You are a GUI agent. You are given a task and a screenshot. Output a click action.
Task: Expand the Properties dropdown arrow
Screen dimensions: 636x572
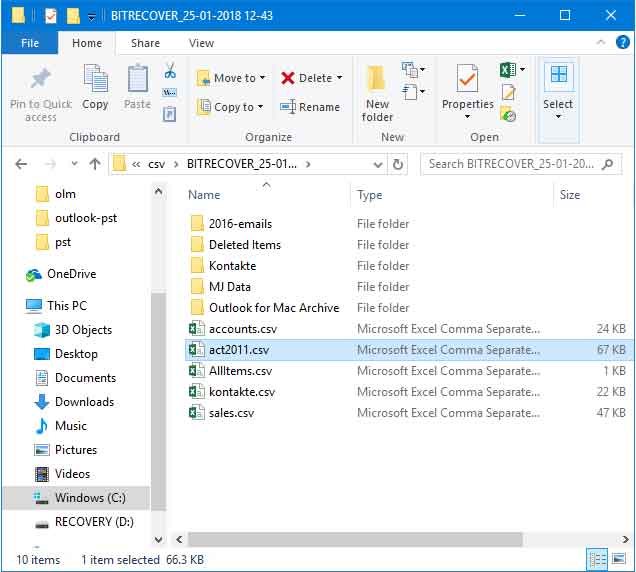pos(467,117)
